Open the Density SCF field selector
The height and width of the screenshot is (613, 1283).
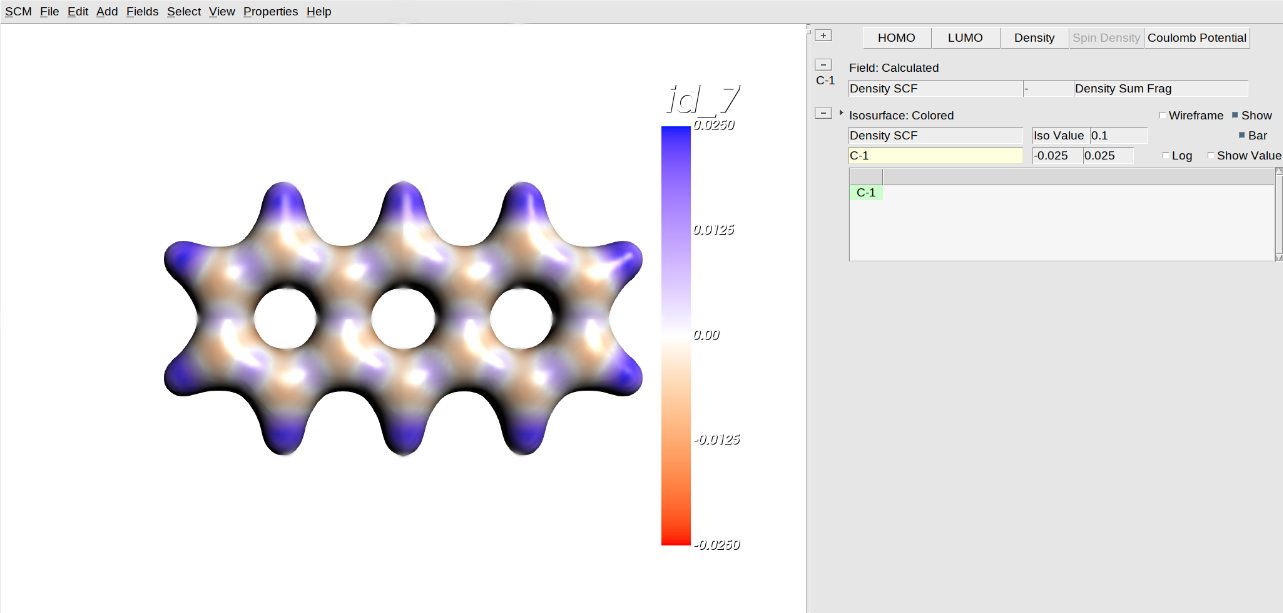[935, 88]
